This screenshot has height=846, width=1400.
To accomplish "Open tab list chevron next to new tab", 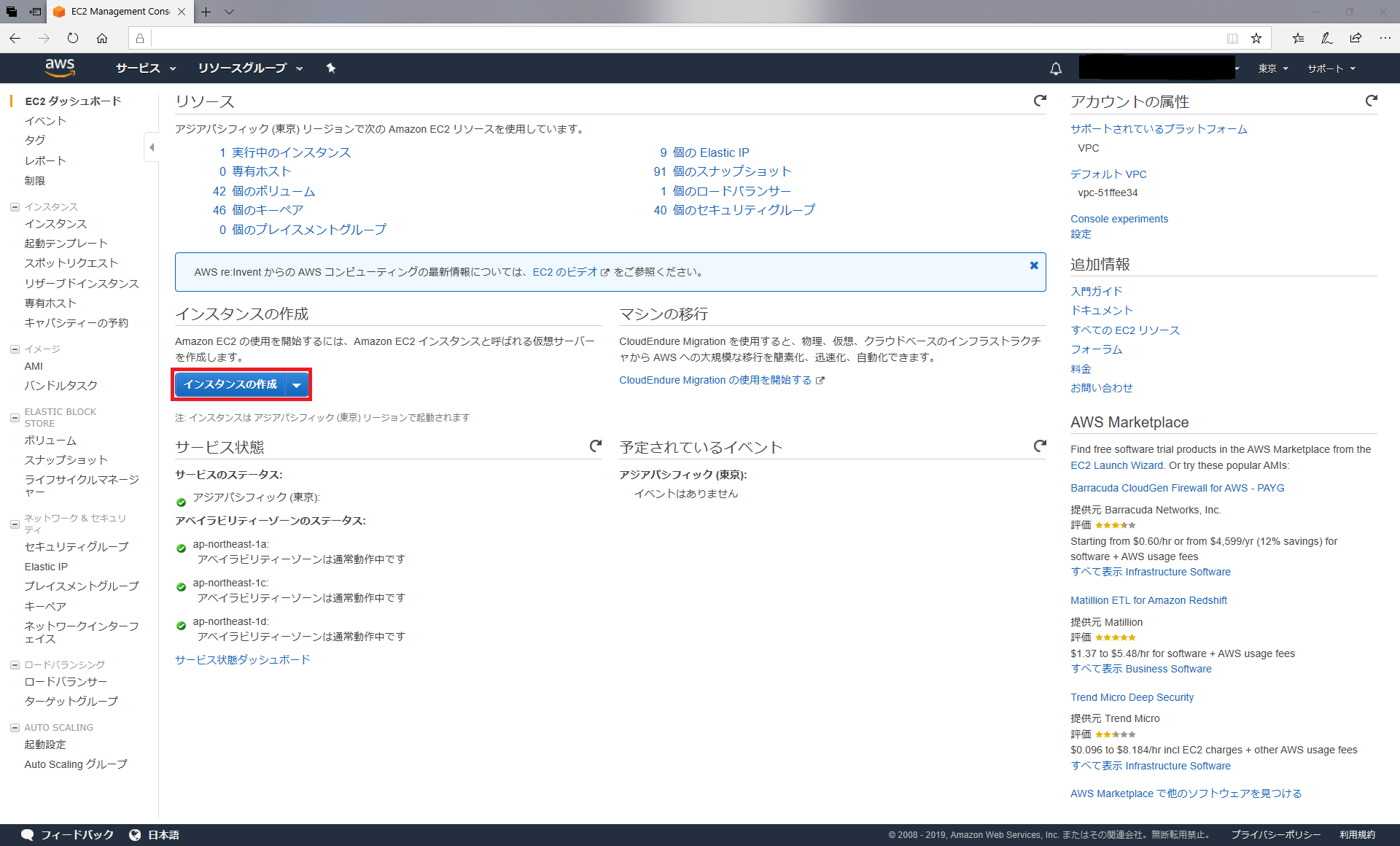I will [x=229, y=12].
